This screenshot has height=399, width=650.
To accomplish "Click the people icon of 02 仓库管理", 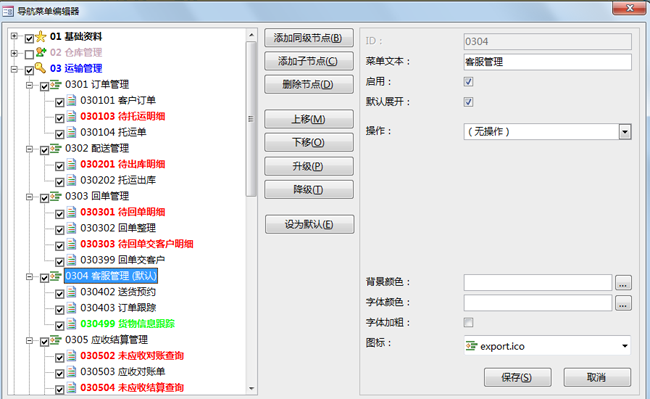I will pos(40,53).
